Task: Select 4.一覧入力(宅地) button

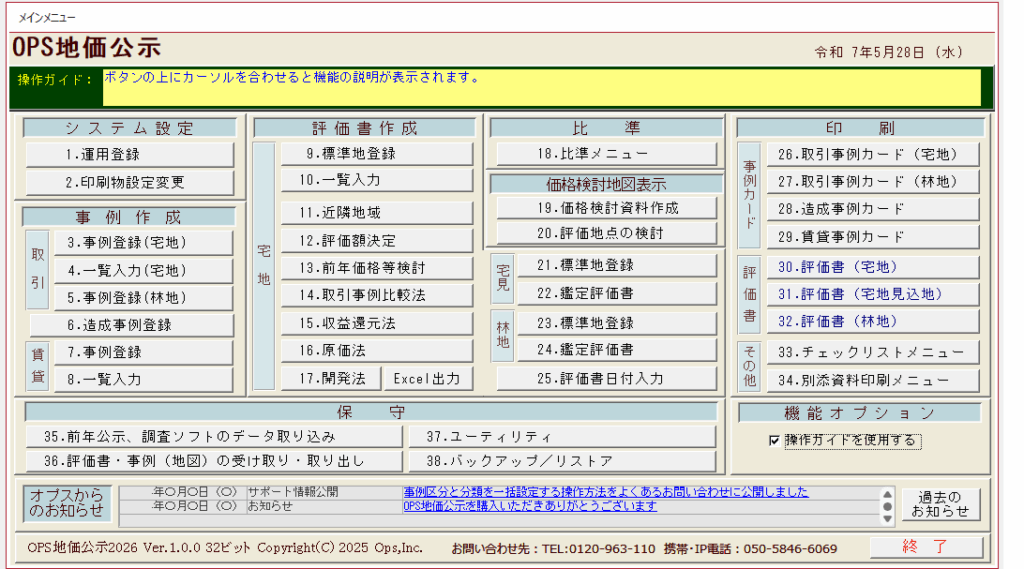Action: pos(143,270)
